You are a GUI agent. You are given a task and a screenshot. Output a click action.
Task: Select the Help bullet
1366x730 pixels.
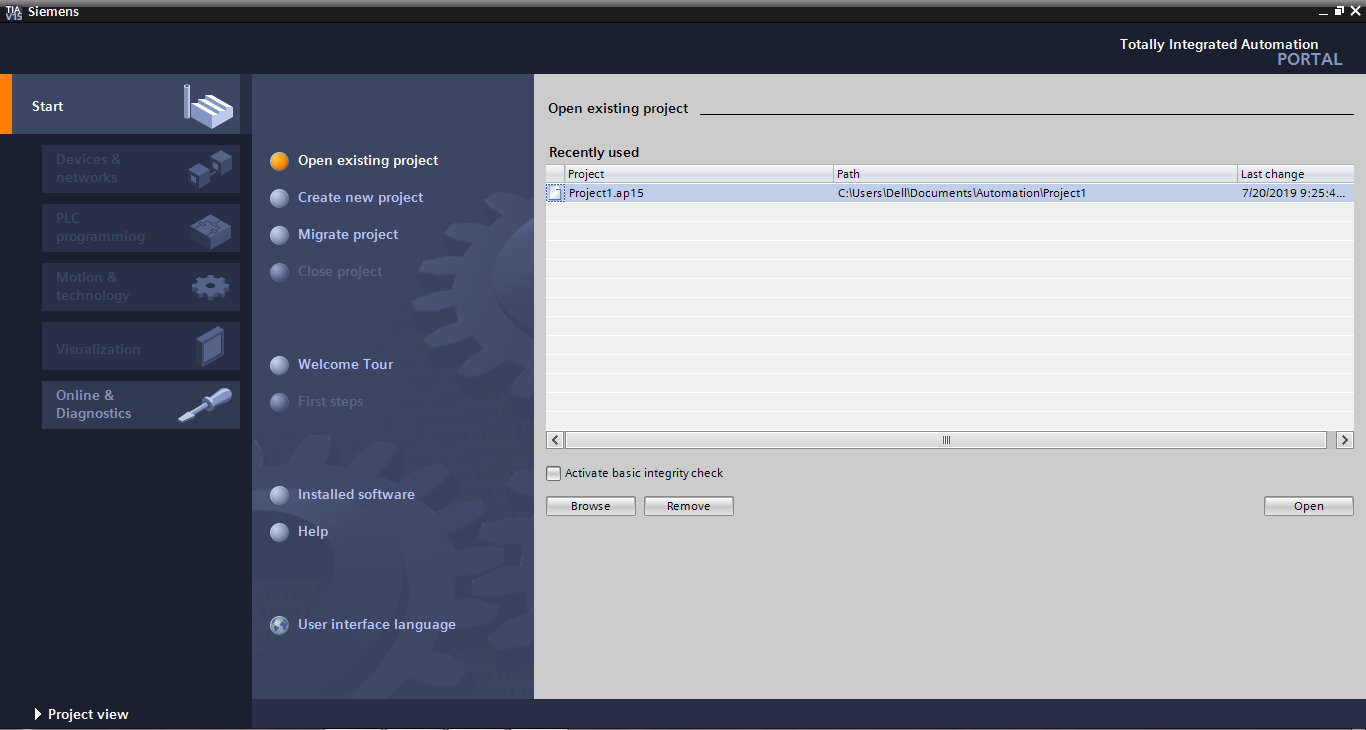tap(280, 532)
